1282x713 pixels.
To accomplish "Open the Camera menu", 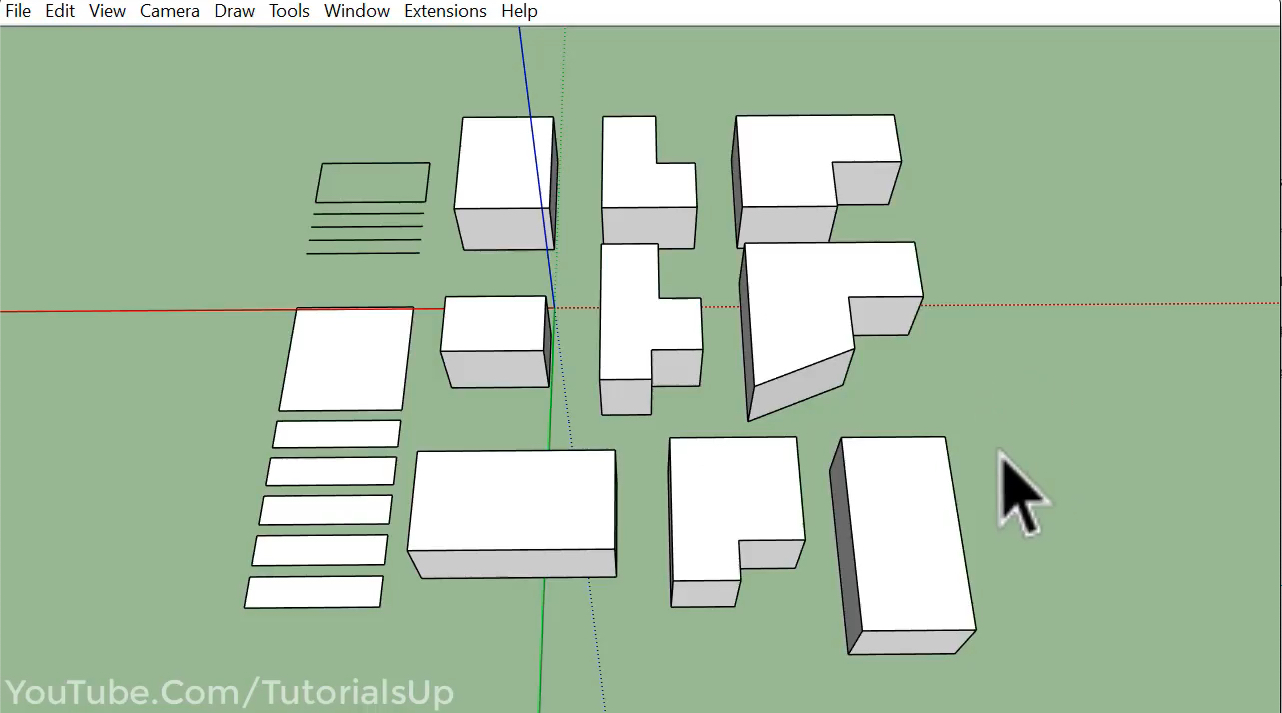I will [x=169, y=11].
